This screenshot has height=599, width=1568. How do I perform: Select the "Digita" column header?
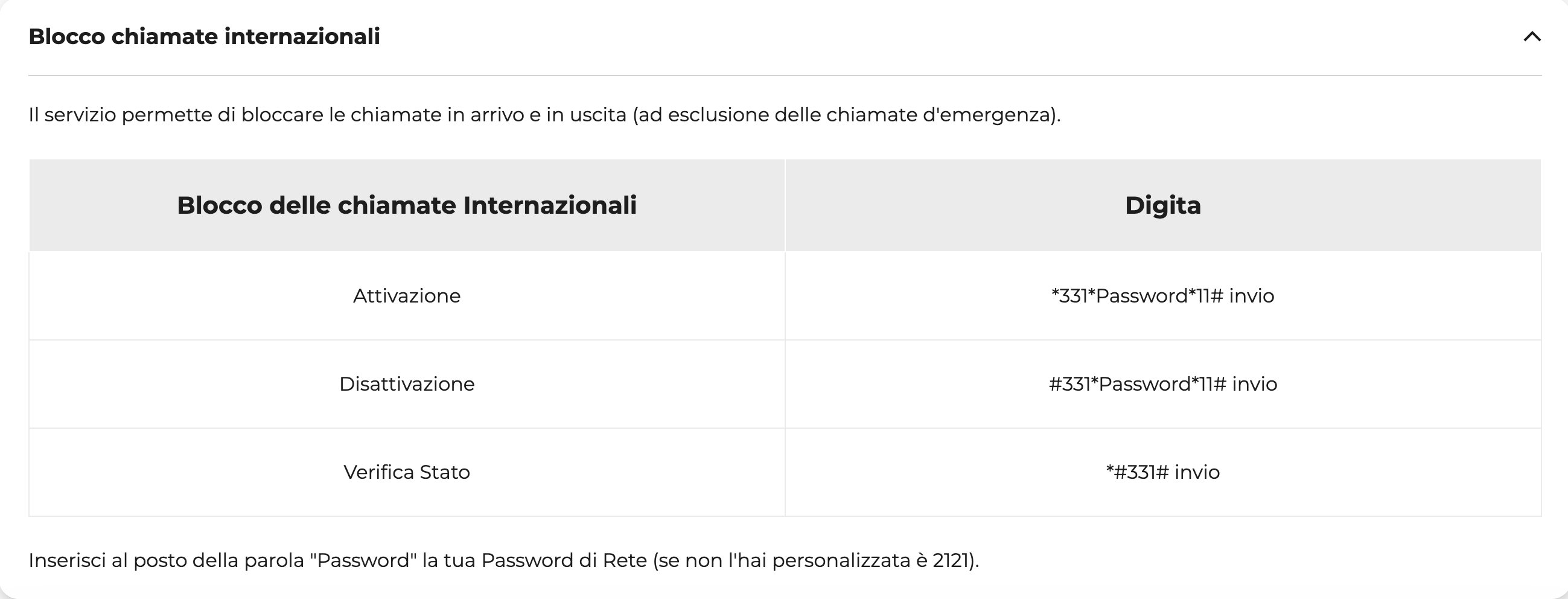point(1162,205)
